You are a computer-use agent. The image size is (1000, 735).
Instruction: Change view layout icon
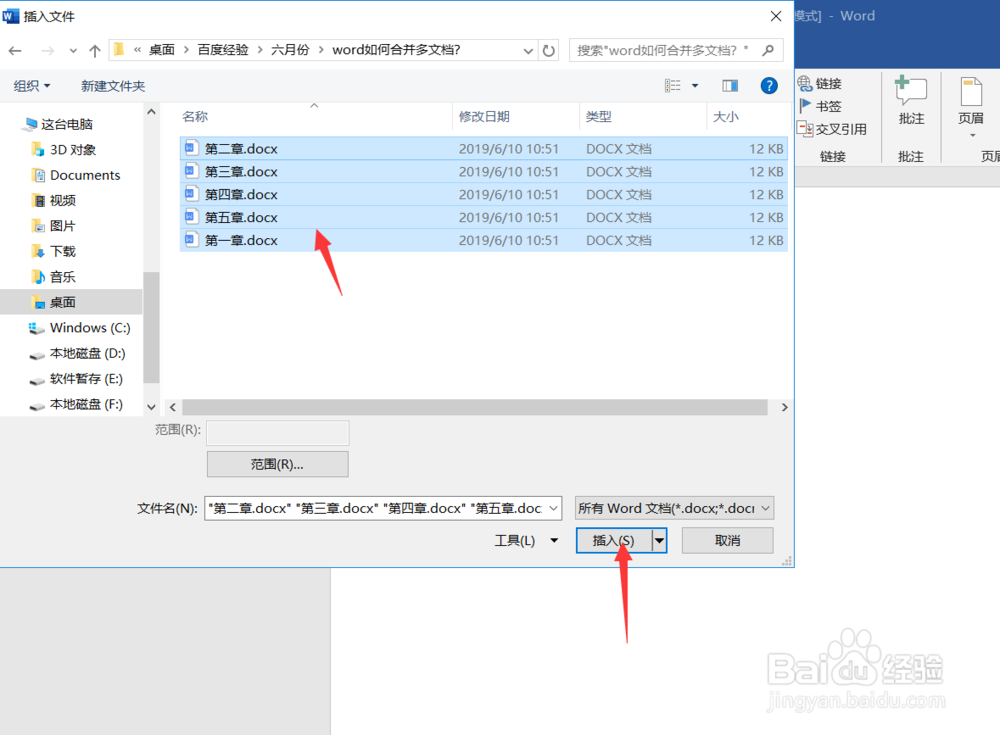[672, 85]
